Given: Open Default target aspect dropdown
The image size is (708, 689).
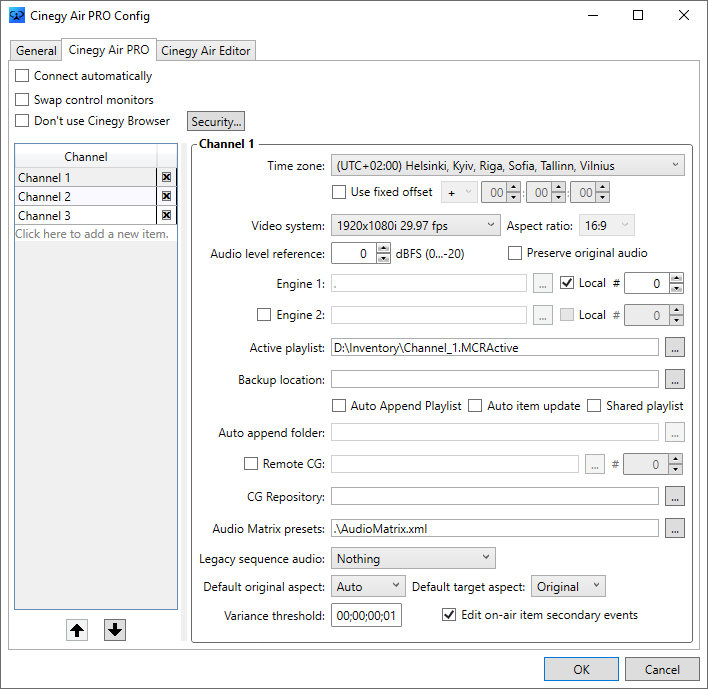Looking at the screenshot, I should (x=568, y=586).
